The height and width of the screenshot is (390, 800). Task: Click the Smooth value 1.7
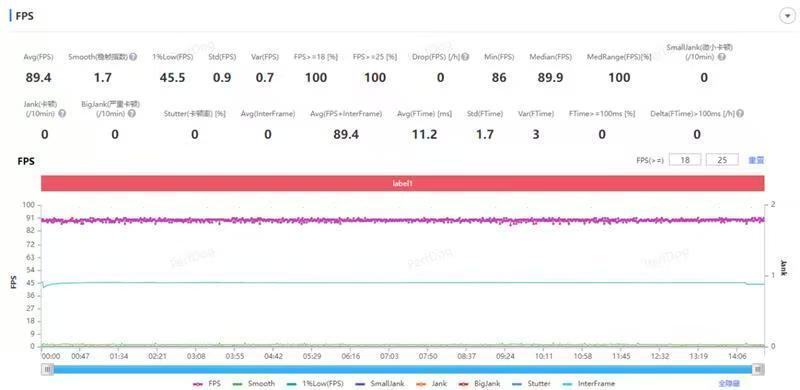click(x=102, y=78)
